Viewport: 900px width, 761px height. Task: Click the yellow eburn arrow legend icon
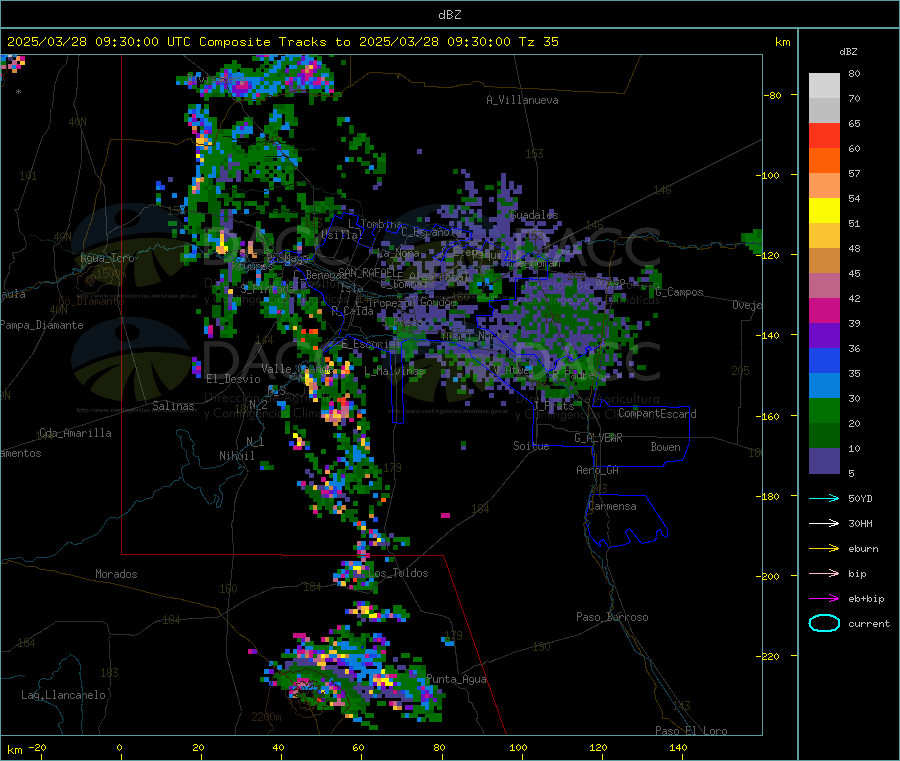(824, 548)
